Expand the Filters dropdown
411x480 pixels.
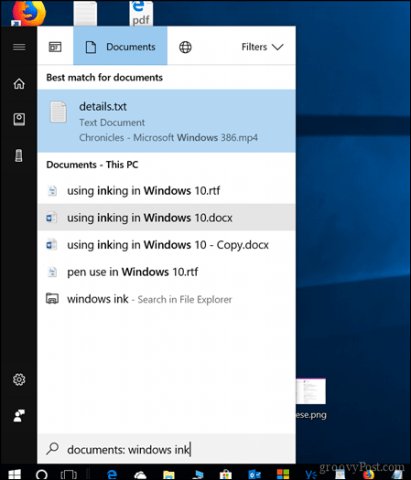pos(263,47)
